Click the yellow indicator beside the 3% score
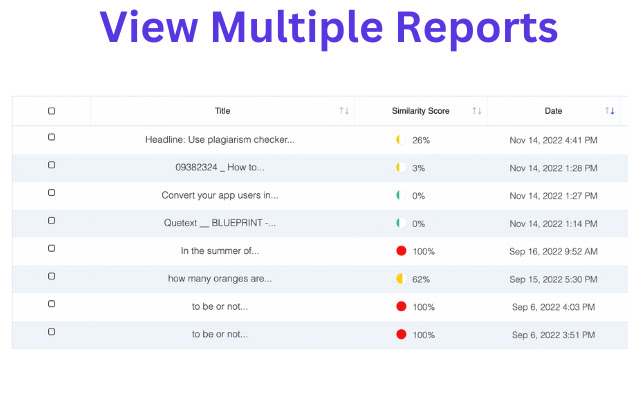Viewport: 640px width, 400px height. [398, 168]
